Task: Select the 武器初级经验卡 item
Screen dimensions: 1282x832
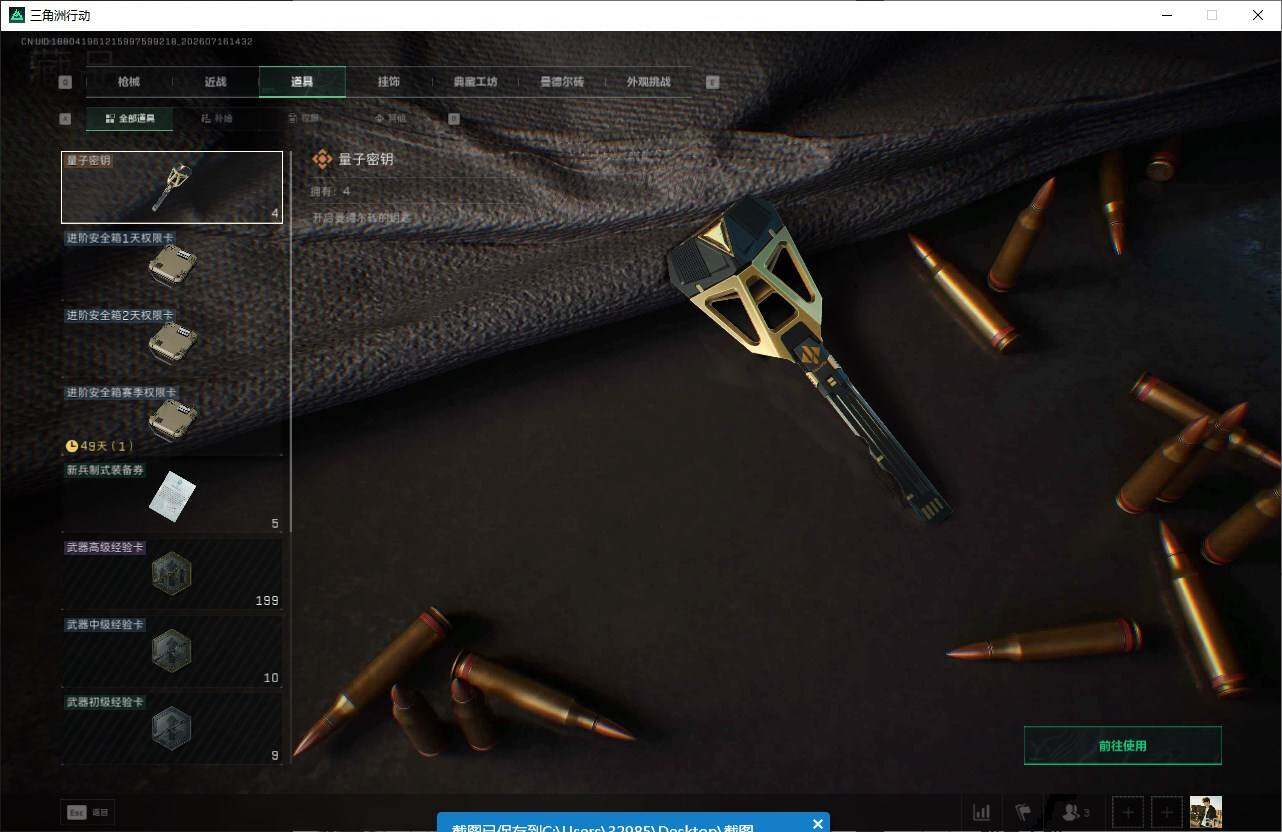Action: (x=172, y=729)
